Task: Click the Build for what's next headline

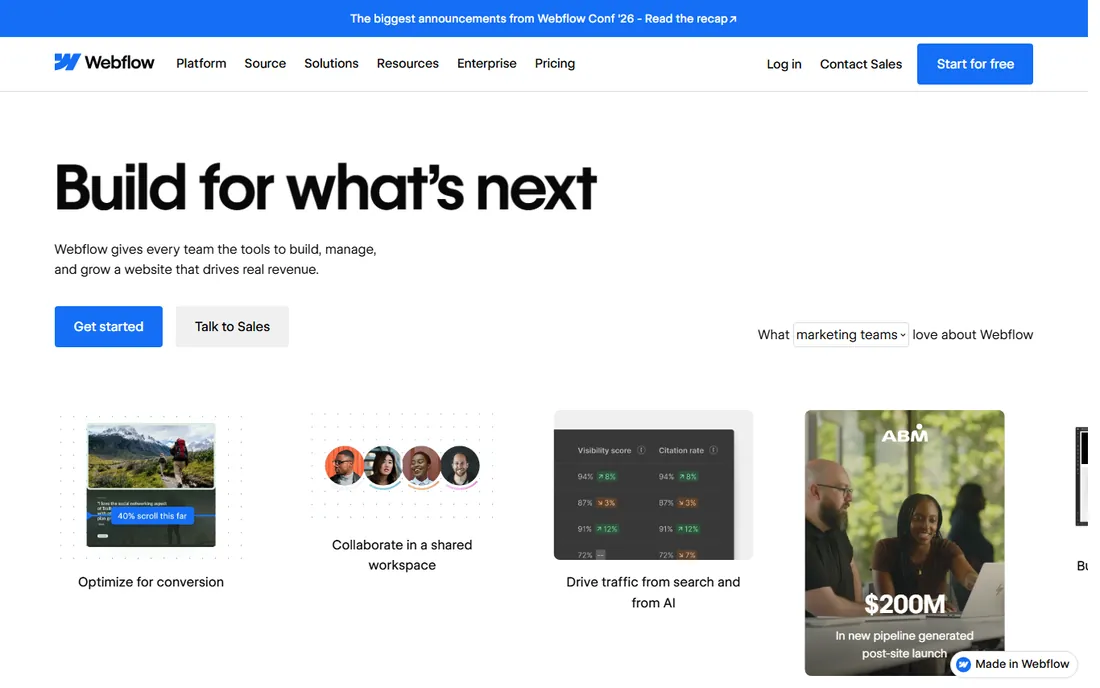Action: [x=326, y=187]
